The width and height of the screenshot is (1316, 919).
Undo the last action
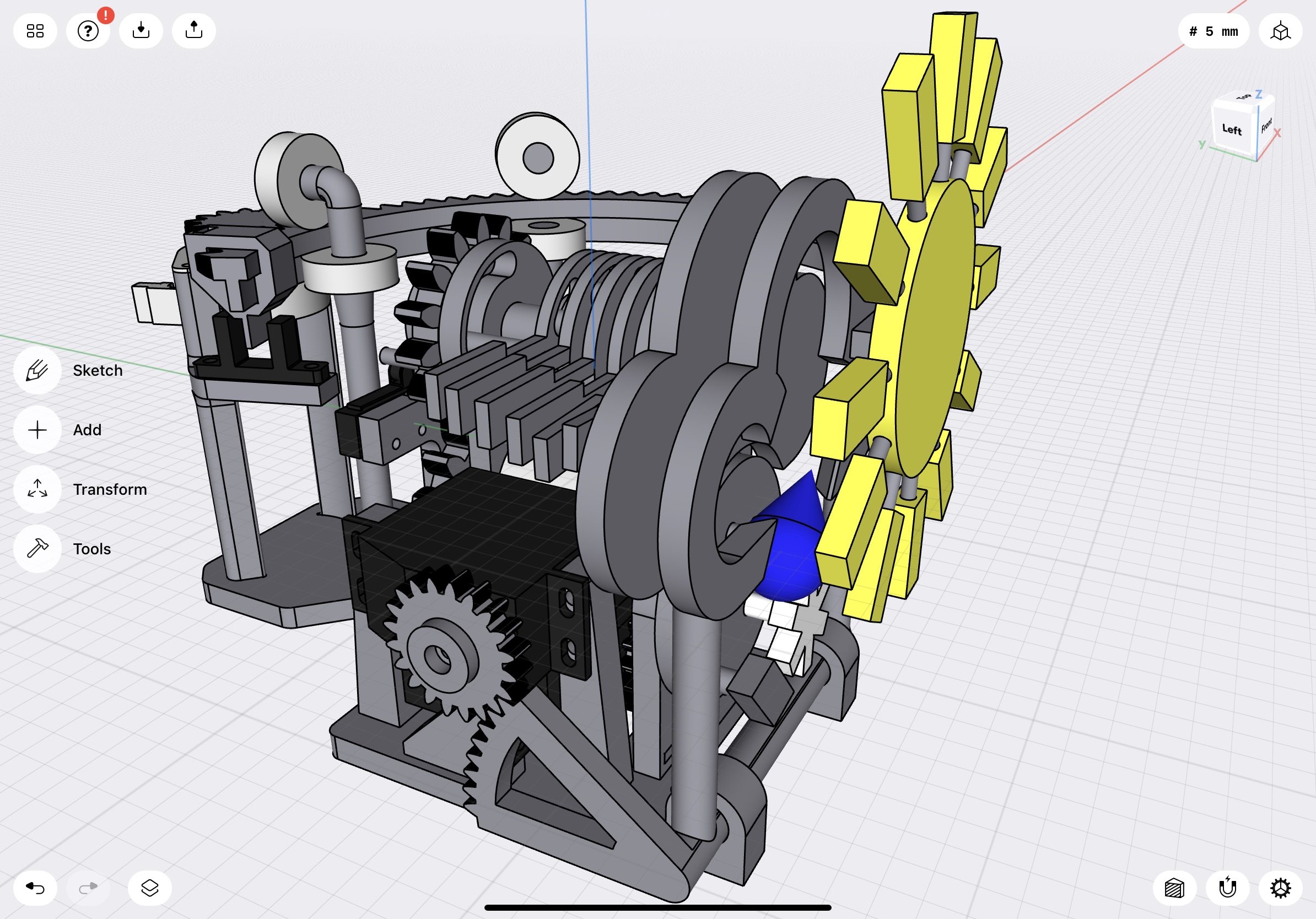tap(35, 888)
